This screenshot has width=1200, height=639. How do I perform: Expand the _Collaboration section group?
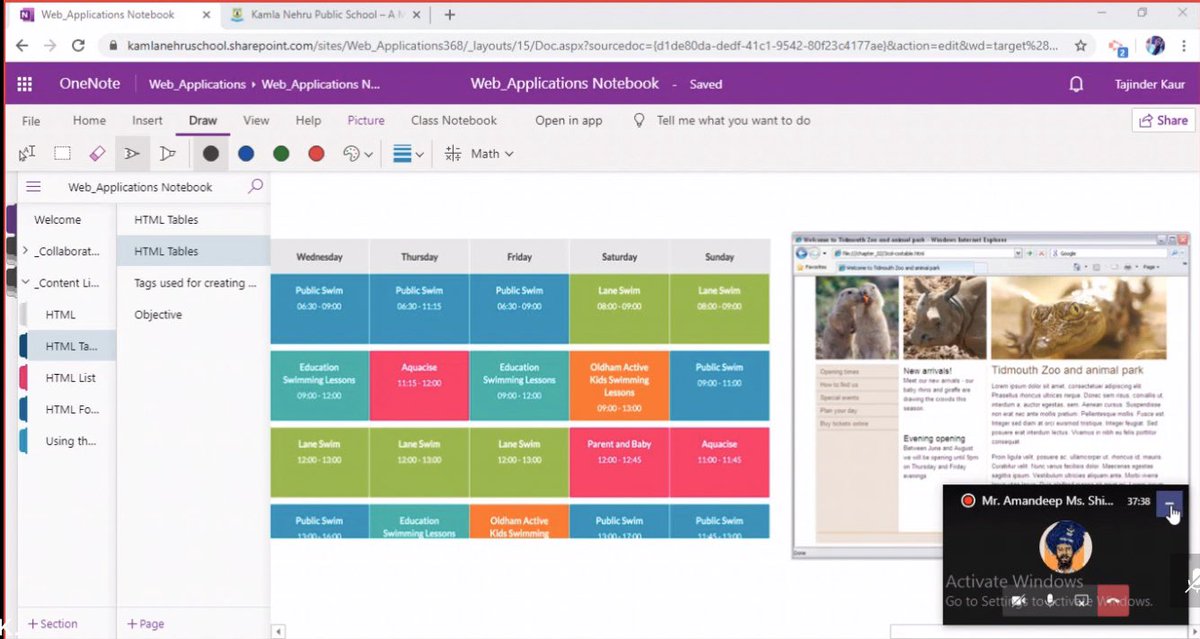(x=25, y=251)
